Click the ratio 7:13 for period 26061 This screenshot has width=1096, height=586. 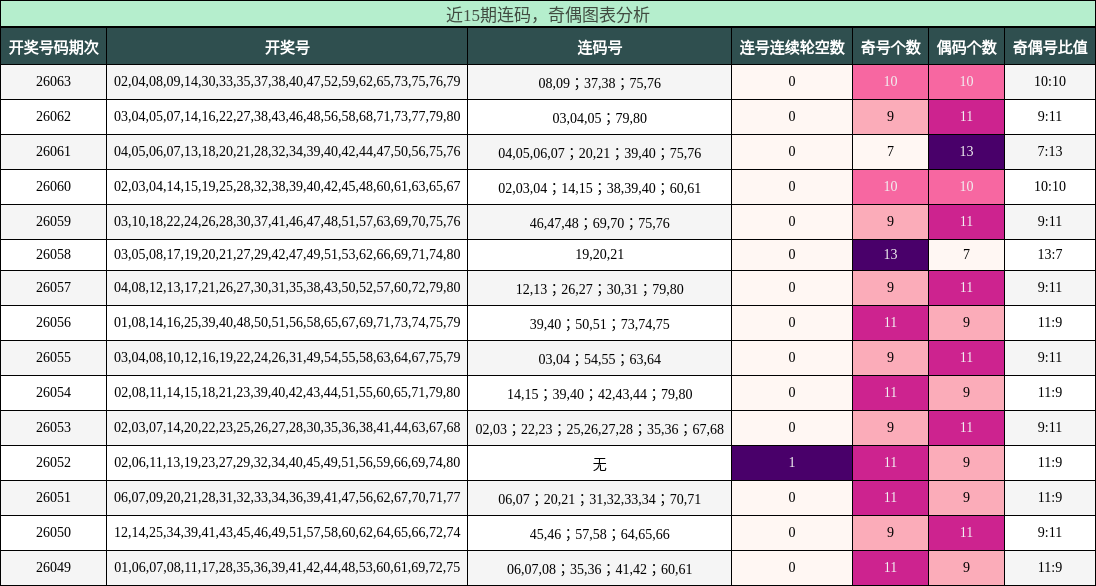pos(1049,152)
